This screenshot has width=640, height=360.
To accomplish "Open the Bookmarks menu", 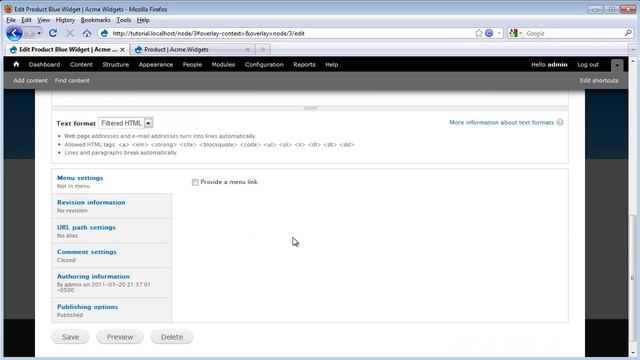I will [x=95, y=20].
